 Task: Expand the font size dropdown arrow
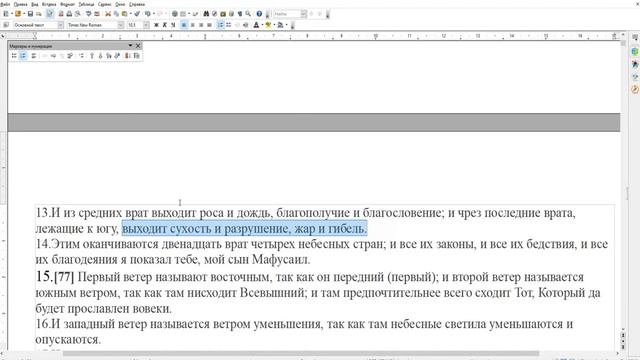pos(146,25)
